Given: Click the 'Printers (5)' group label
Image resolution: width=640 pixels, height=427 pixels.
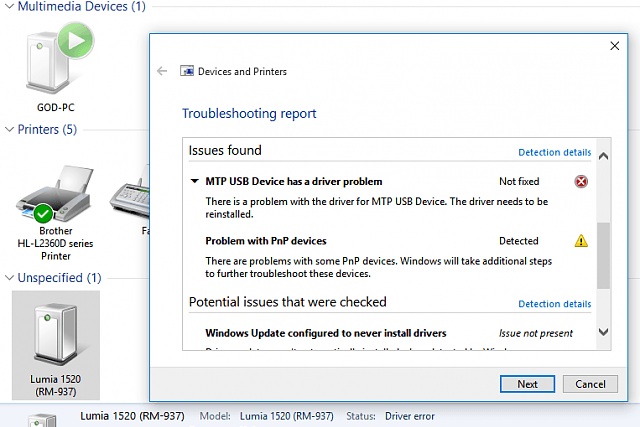Looking at the screenshot, I should pos(47,129).
